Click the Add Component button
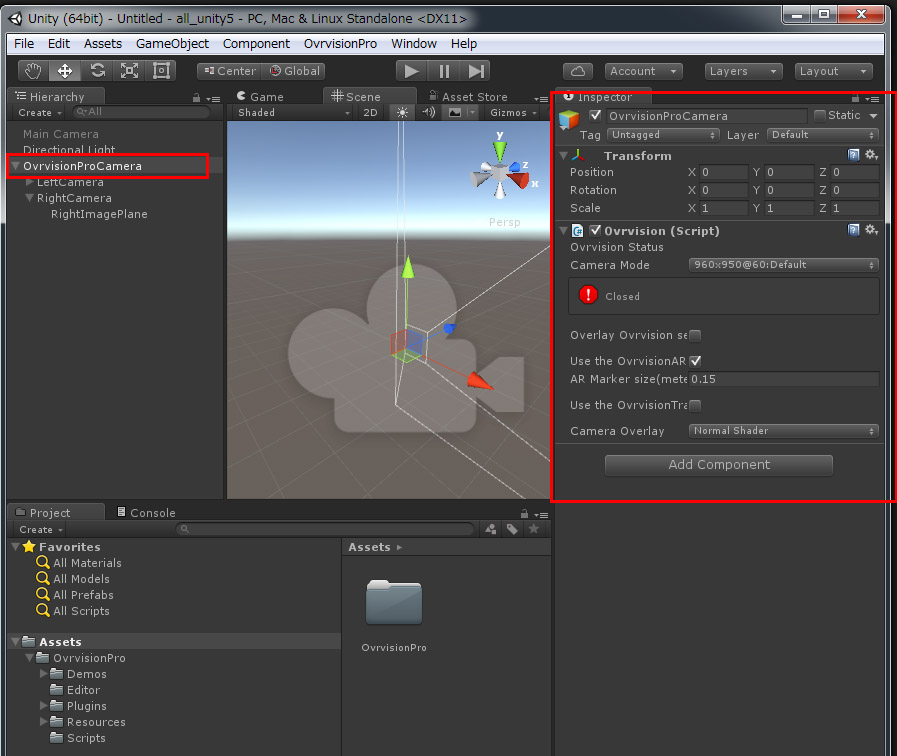The height and width of the screenshot is (756, 897). (718, 465)
